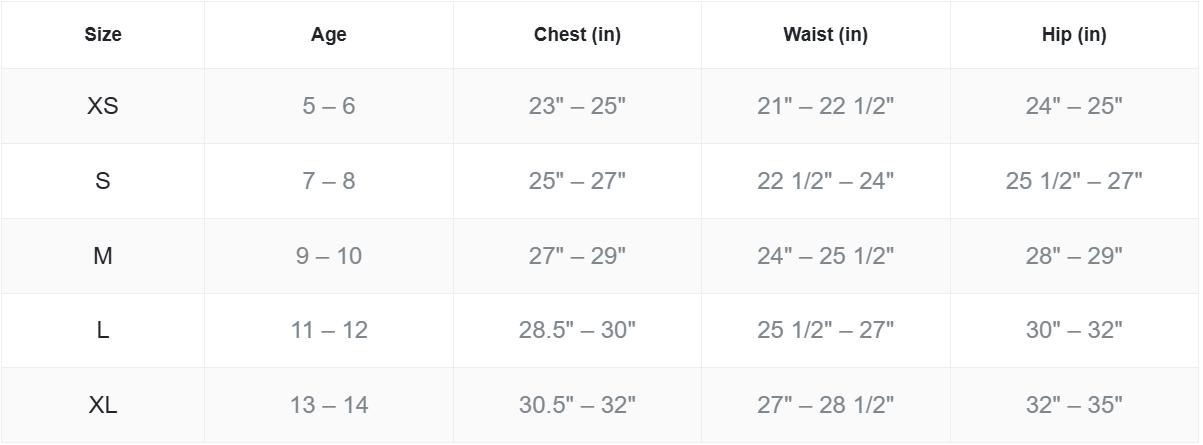Click the age 13 – 14 cell
This screenshot has height=445, width=1203.
pyautogui.click(x=329, y=405)
